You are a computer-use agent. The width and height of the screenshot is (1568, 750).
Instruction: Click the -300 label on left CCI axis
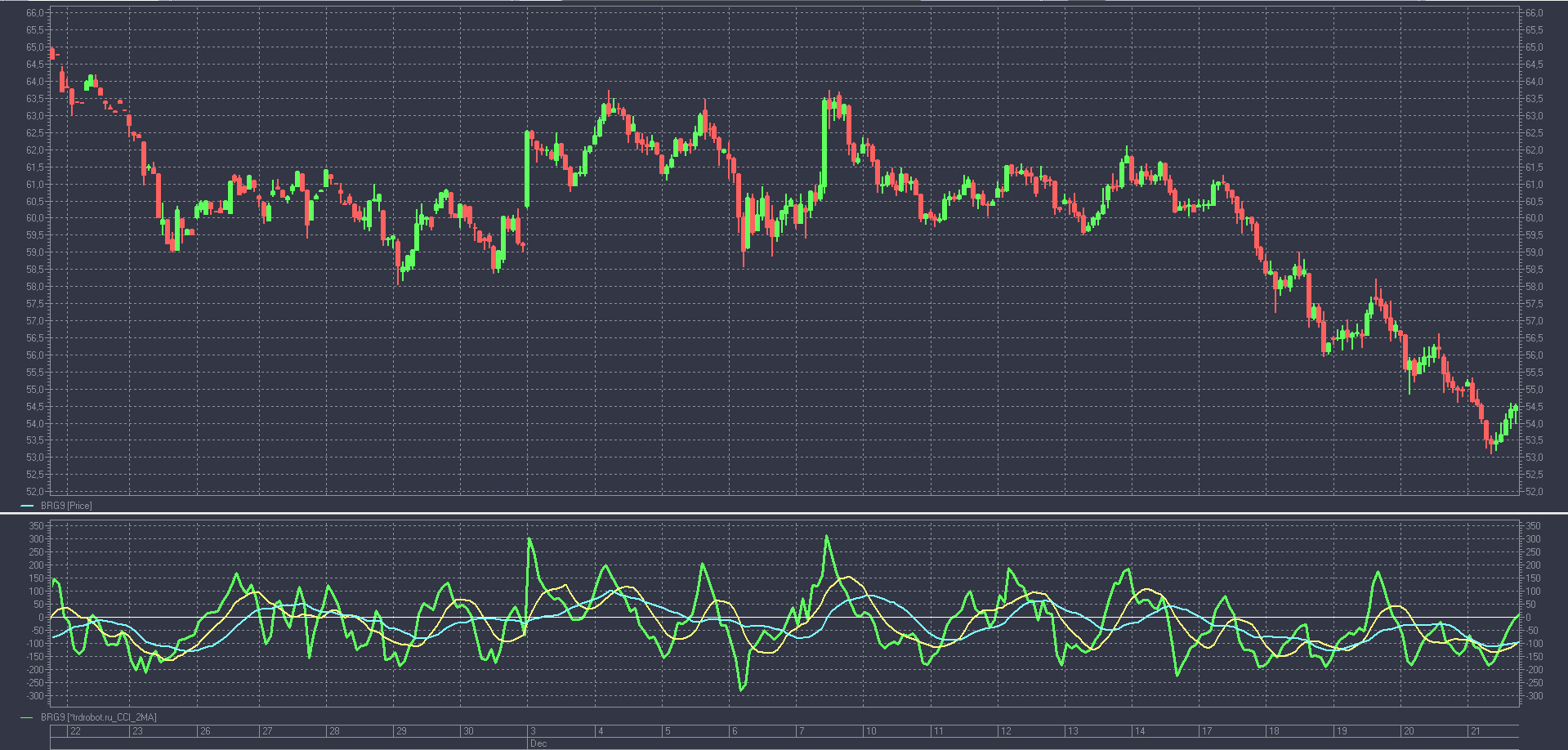35,696
